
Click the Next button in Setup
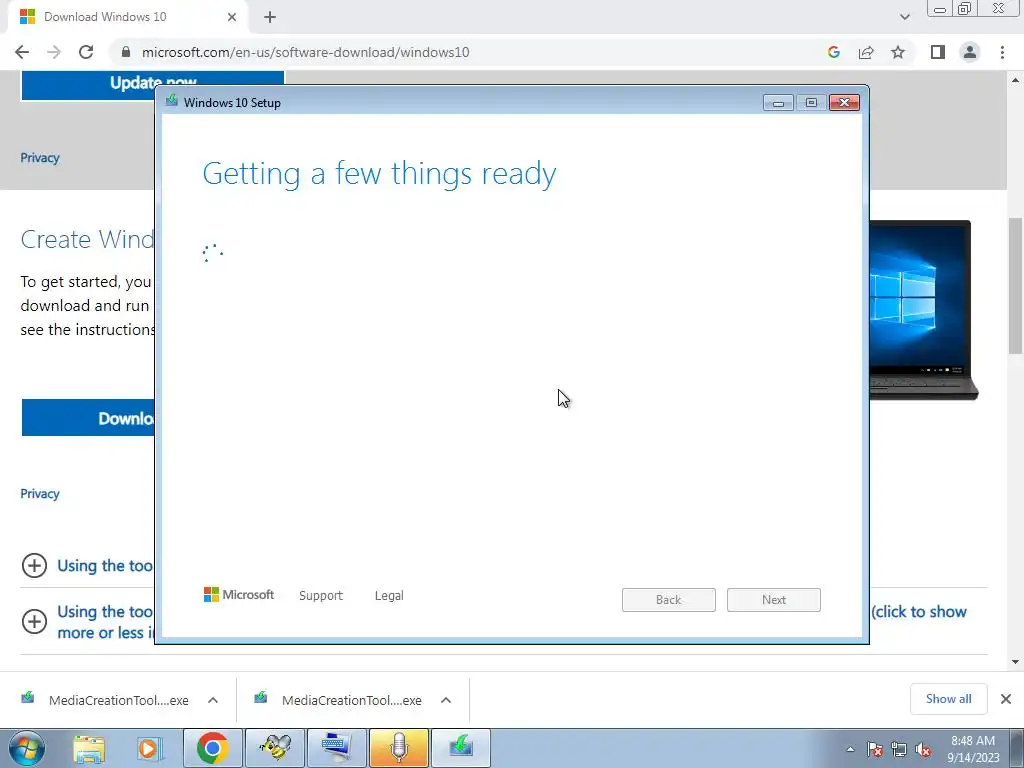tap(774, 600)
